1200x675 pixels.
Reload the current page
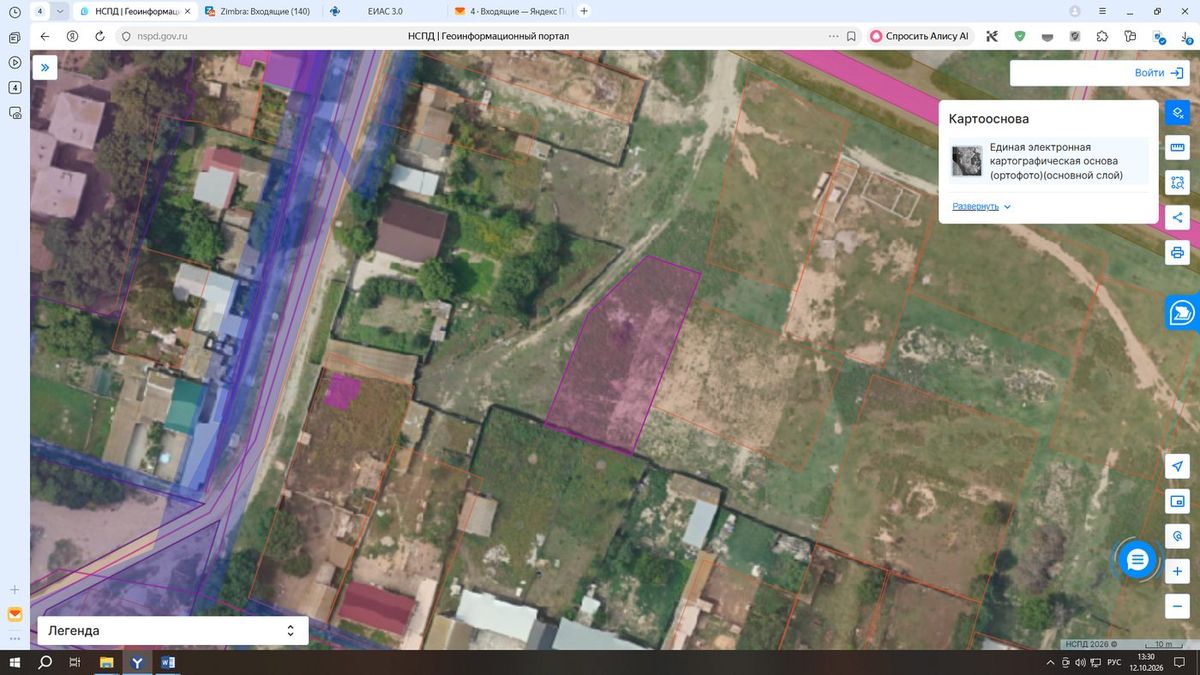pos(100,36)
